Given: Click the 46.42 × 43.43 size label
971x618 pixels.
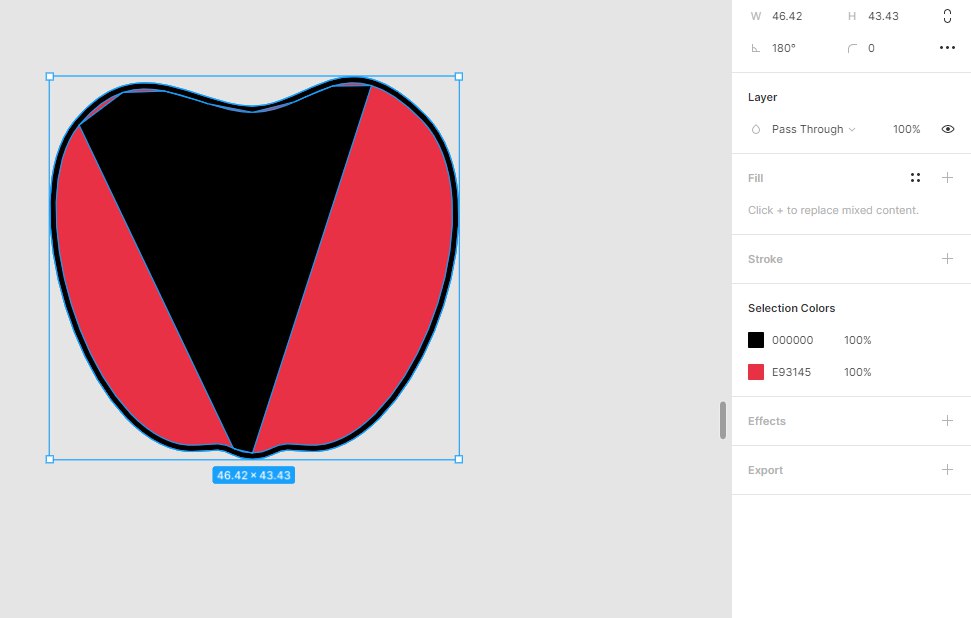Looking at the screenshot, I should (x=254, y=476).
